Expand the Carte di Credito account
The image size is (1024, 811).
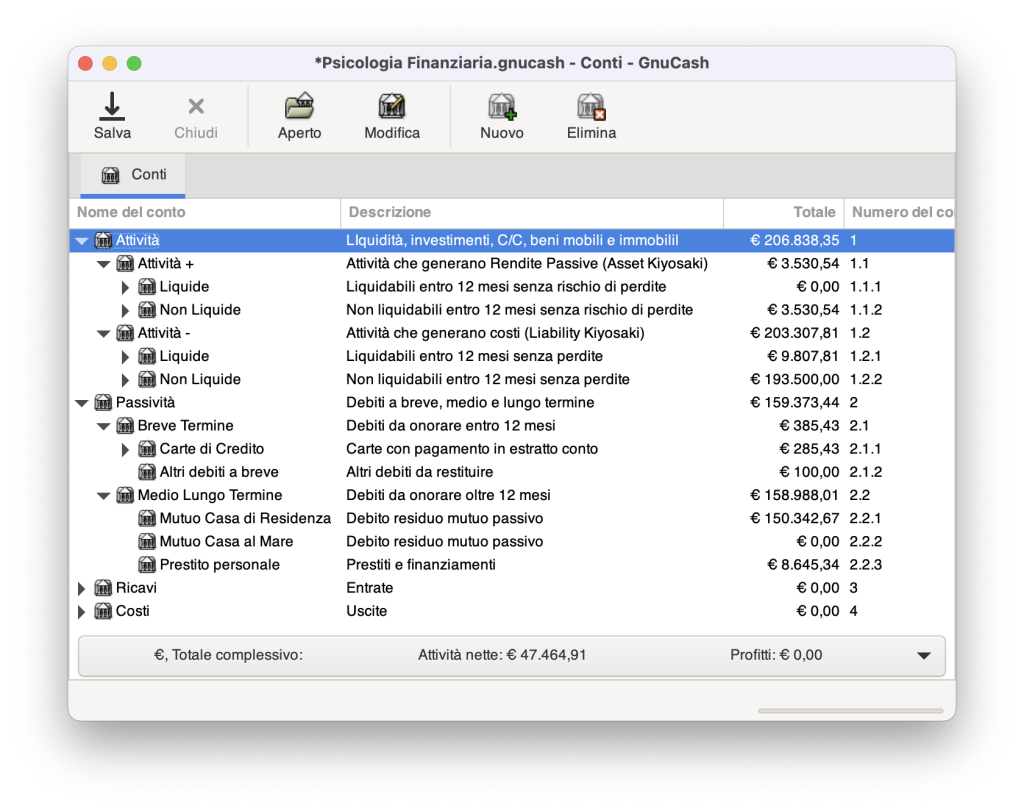point(125,449)
